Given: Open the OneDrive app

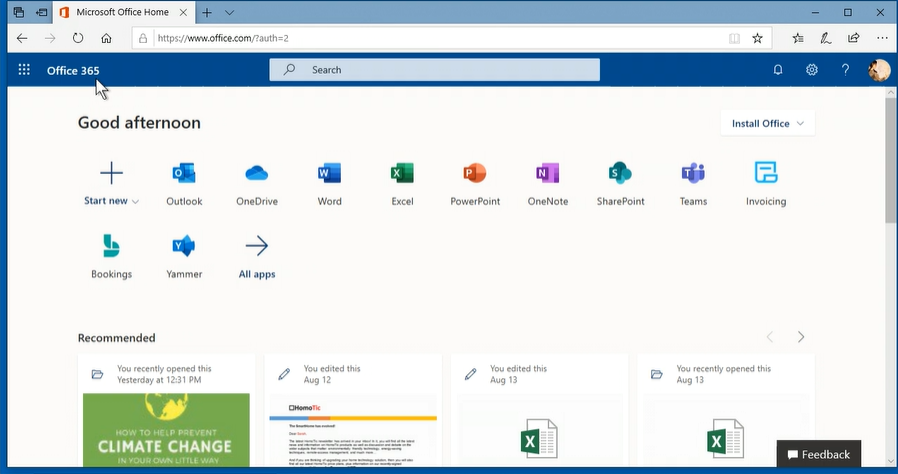Looking at the screenshot, I should click(257, 184).
